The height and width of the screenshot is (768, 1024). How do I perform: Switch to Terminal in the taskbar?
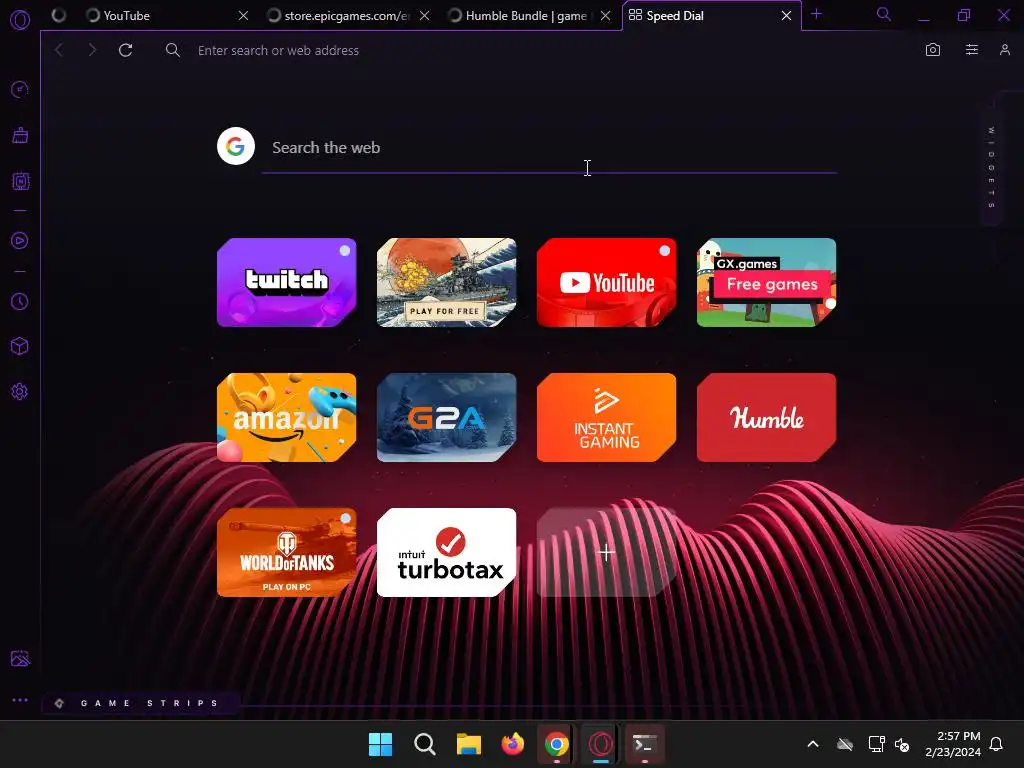[645, 744]
